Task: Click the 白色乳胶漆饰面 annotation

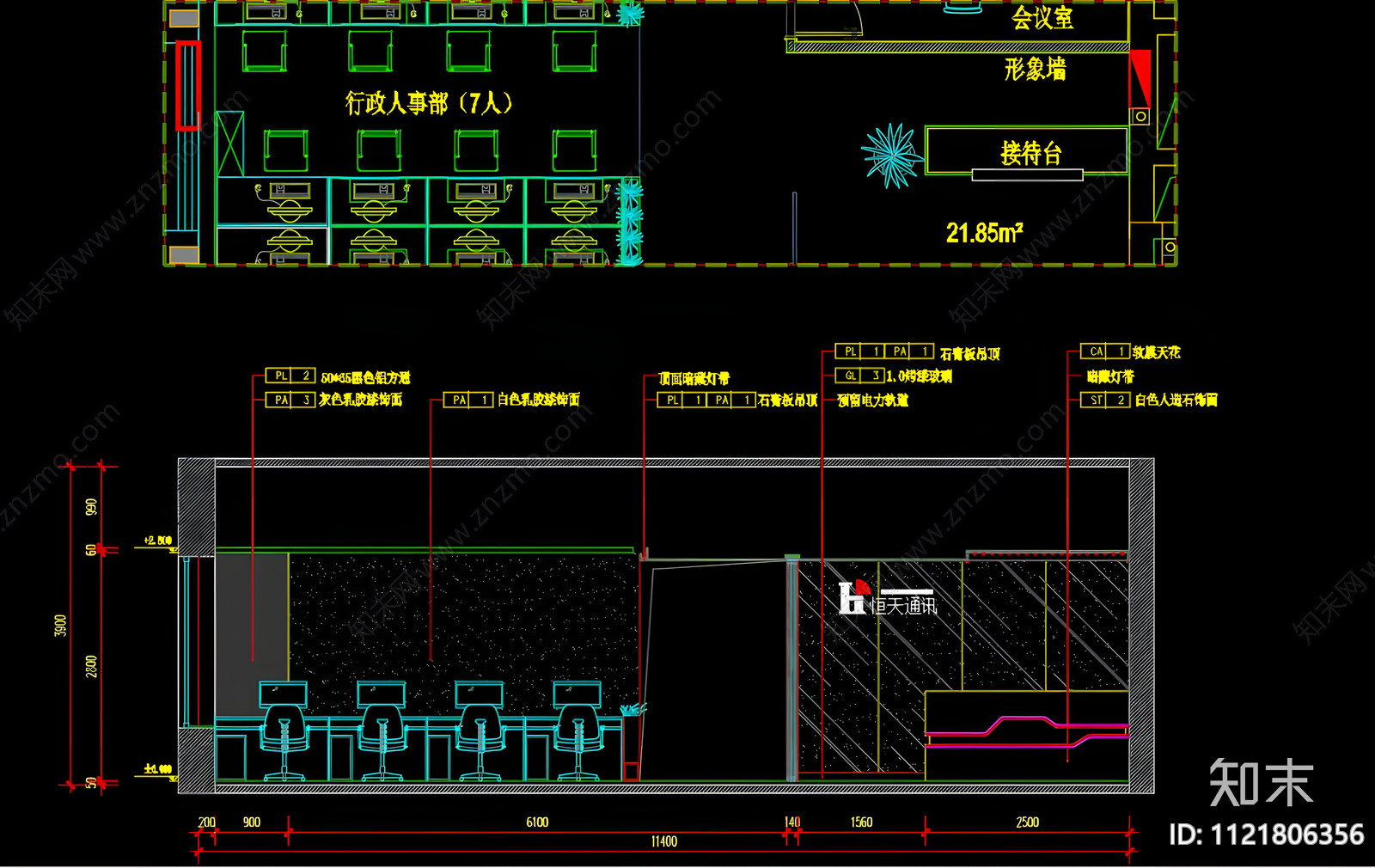Action: pos(539,400)
